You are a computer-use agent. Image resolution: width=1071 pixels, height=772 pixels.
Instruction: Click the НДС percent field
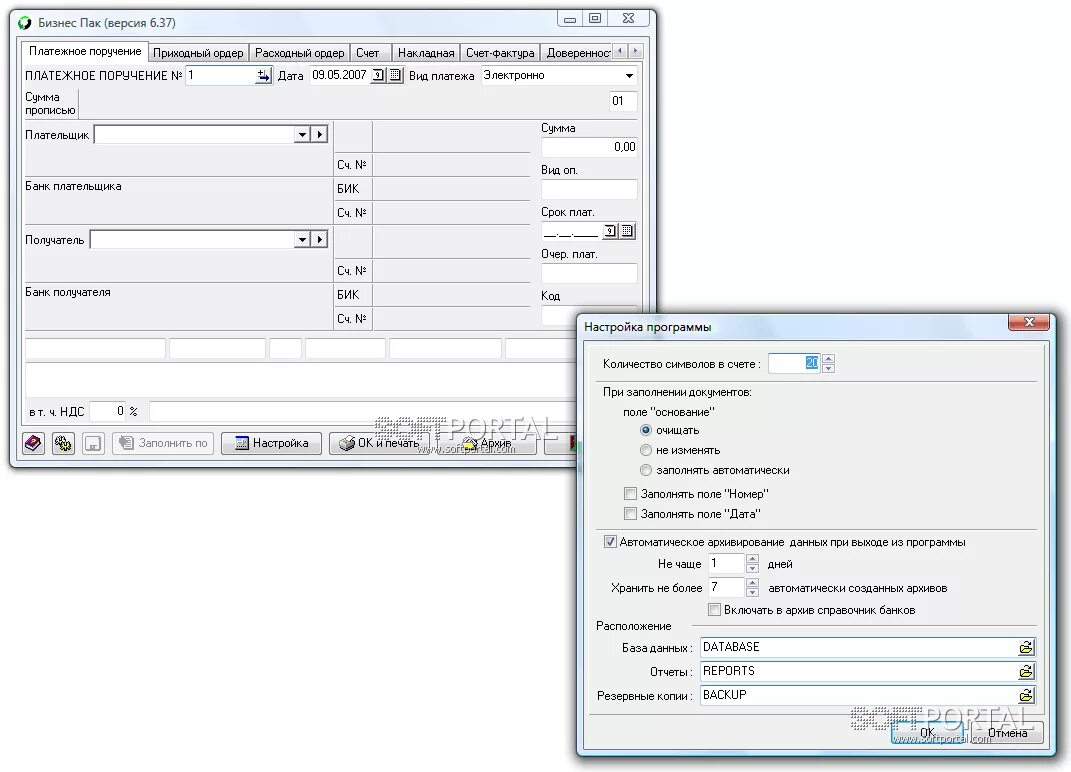pos(107,411)
